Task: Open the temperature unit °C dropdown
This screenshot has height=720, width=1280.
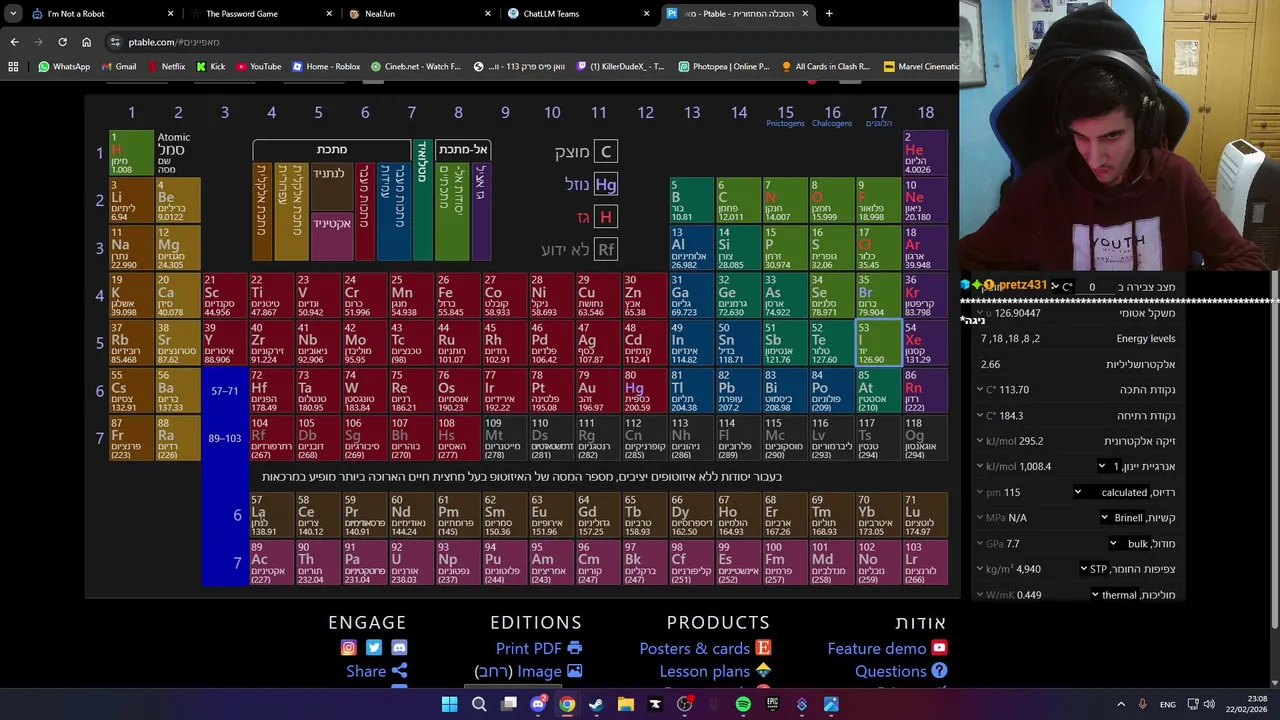Action: pos(1061,287)
